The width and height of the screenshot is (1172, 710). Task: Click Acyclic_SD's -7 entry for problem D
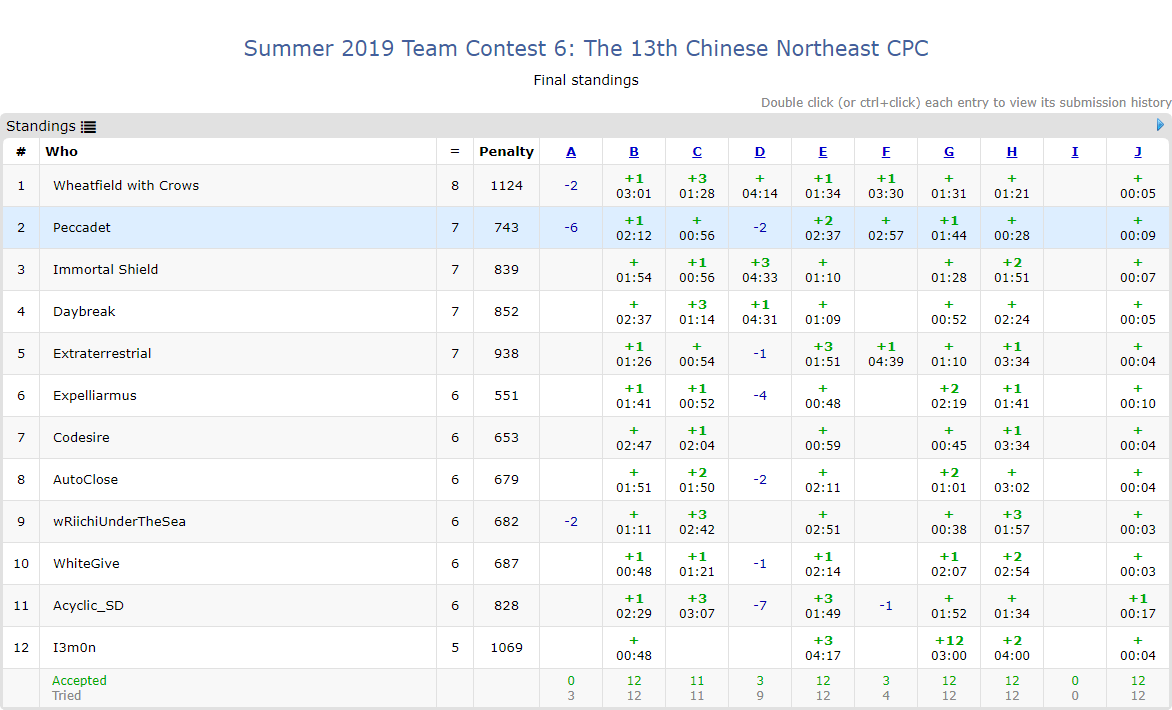click(760, 605)
